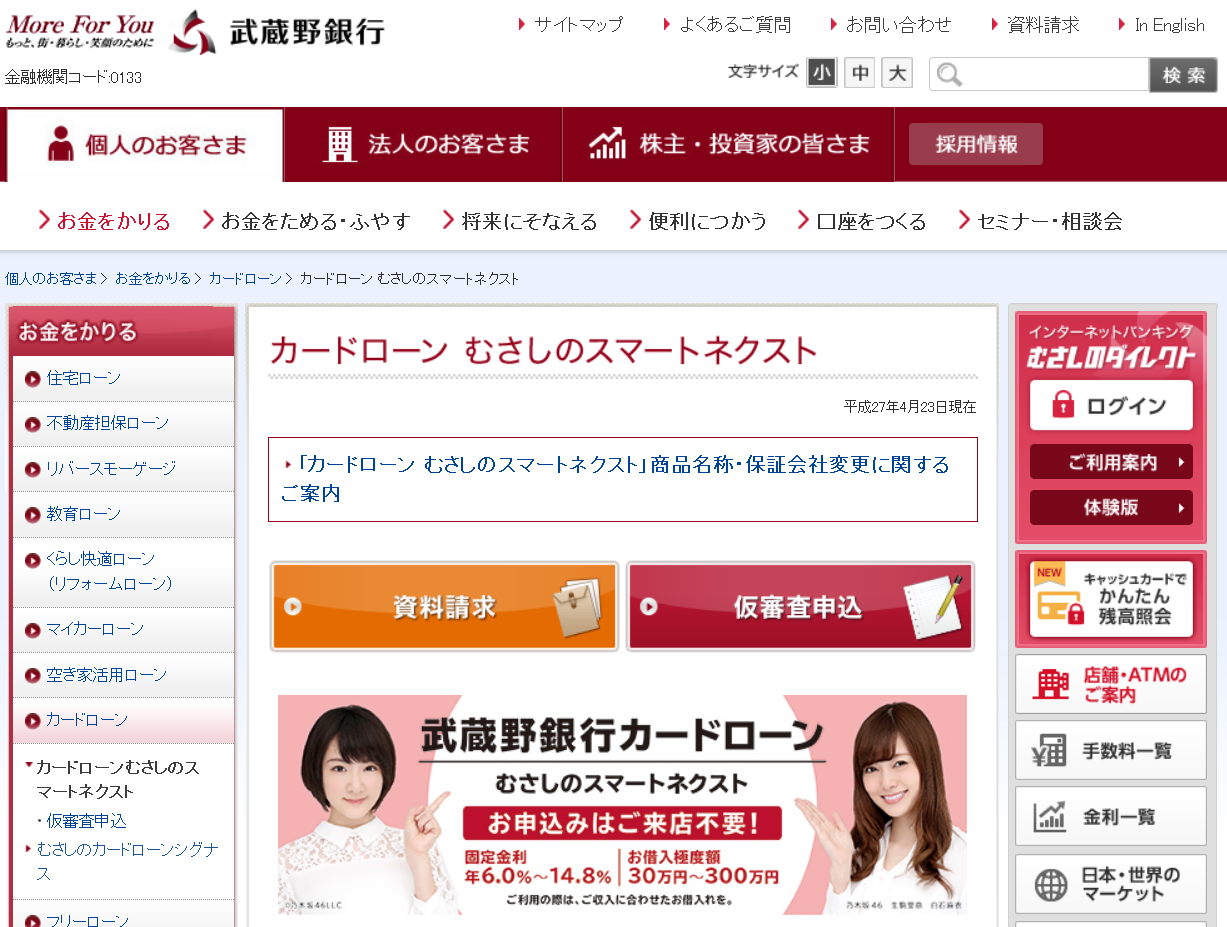Image resolution: width=1227 pixels, height=927 pixels.
Task: Click the chart icon on 株主・投資家の皆さま tab
Action: pos(608,144)
